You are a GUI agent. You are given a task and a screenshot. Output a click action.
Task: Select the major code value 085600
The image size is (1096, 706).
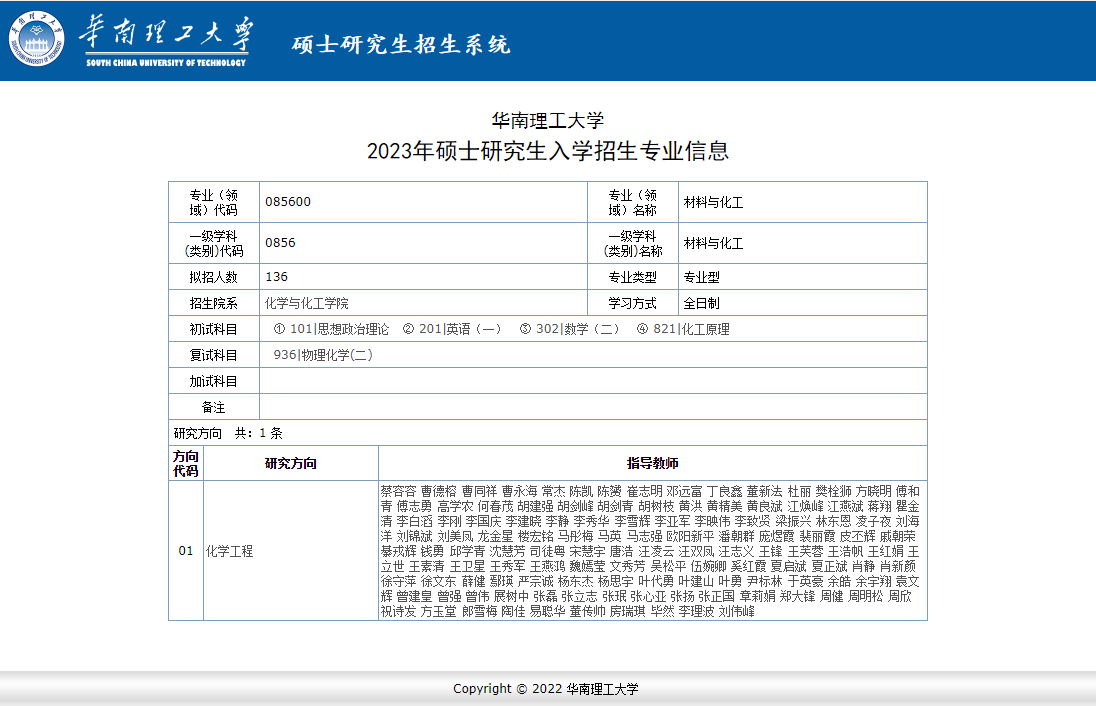(288, 202)
